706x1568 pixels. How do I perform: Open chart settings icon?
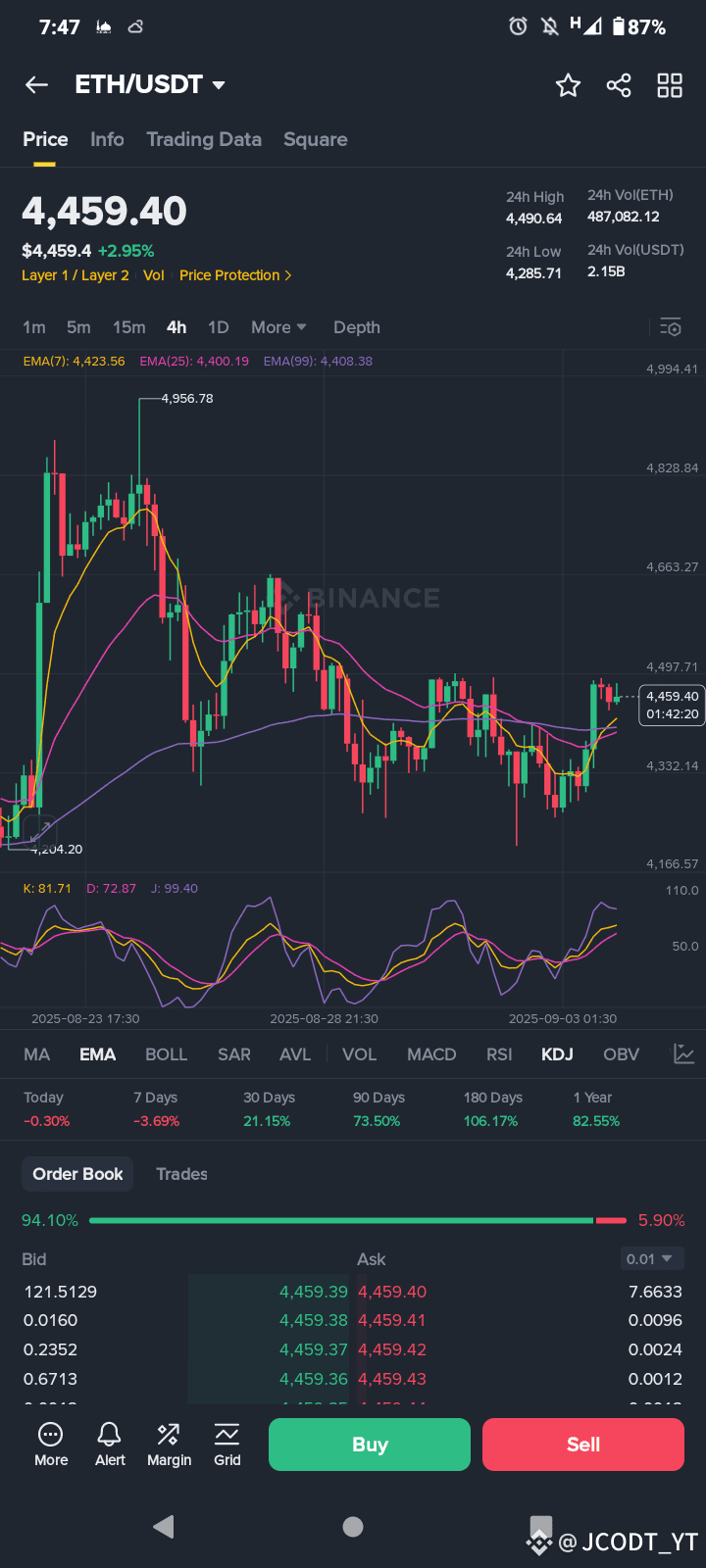671,327
